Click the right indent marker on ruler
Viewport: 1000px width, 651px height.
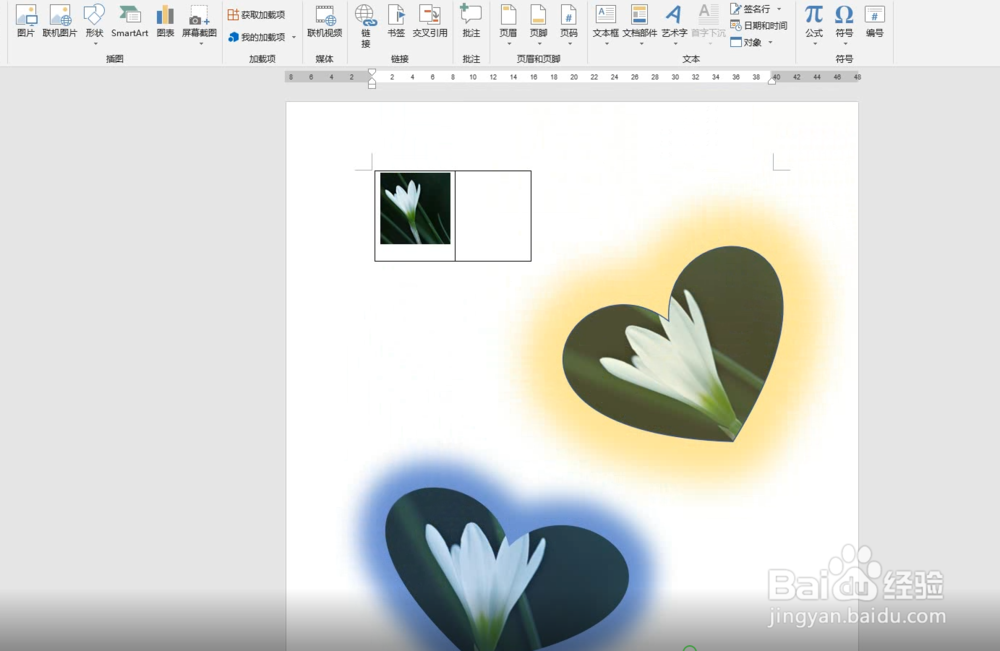tap(772, 80)
